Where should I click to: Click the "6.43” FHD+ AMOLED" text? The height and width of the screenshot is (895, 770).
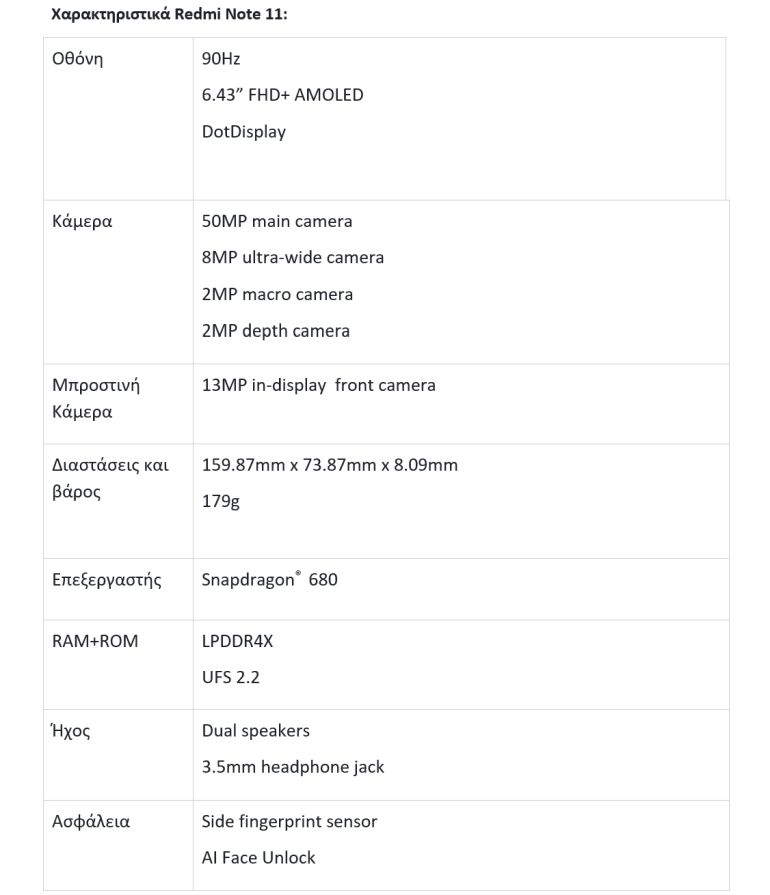[x=282, y=95]
